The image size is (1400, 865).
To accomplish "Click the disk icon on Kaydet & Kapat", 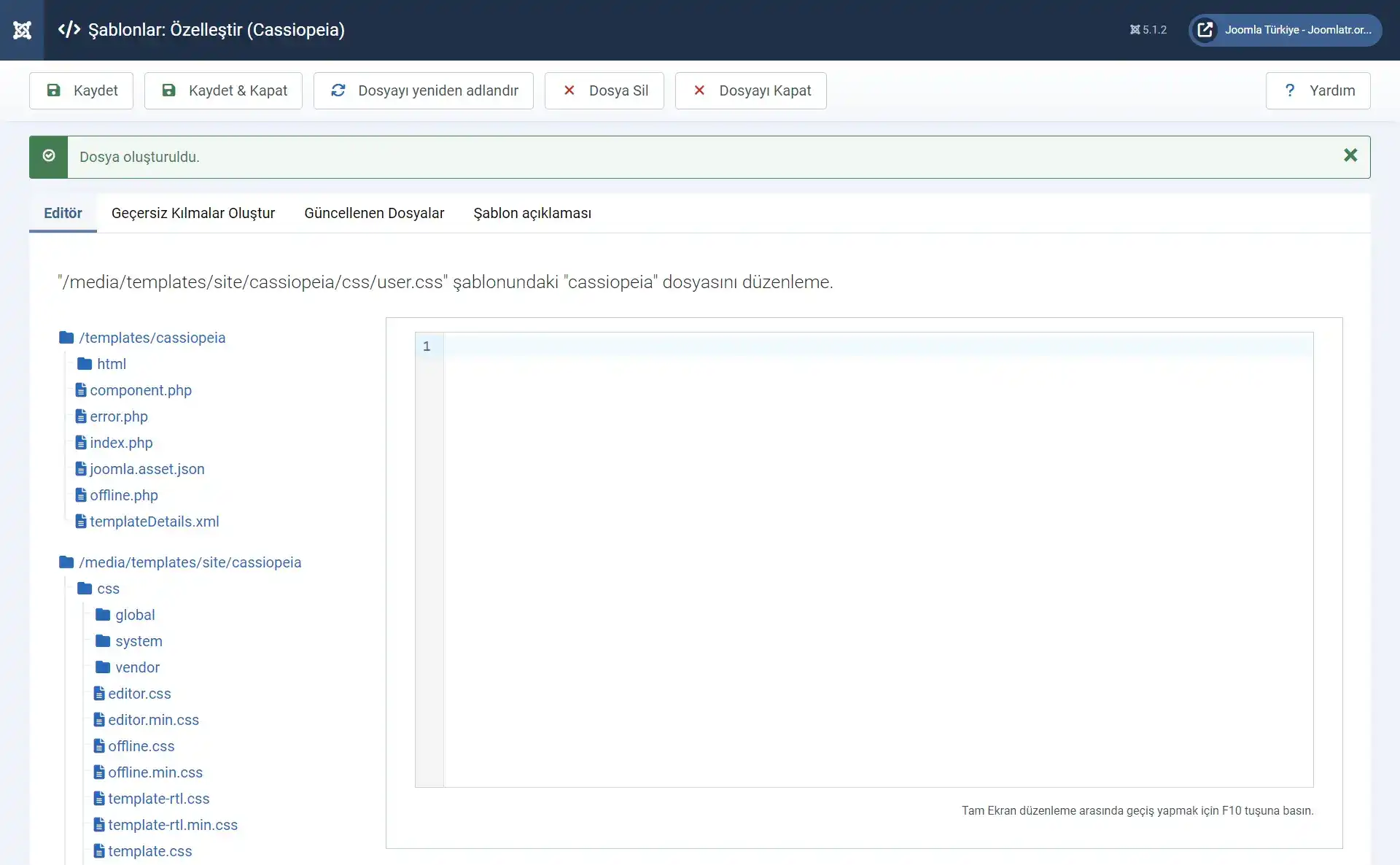I will point(168,90).
